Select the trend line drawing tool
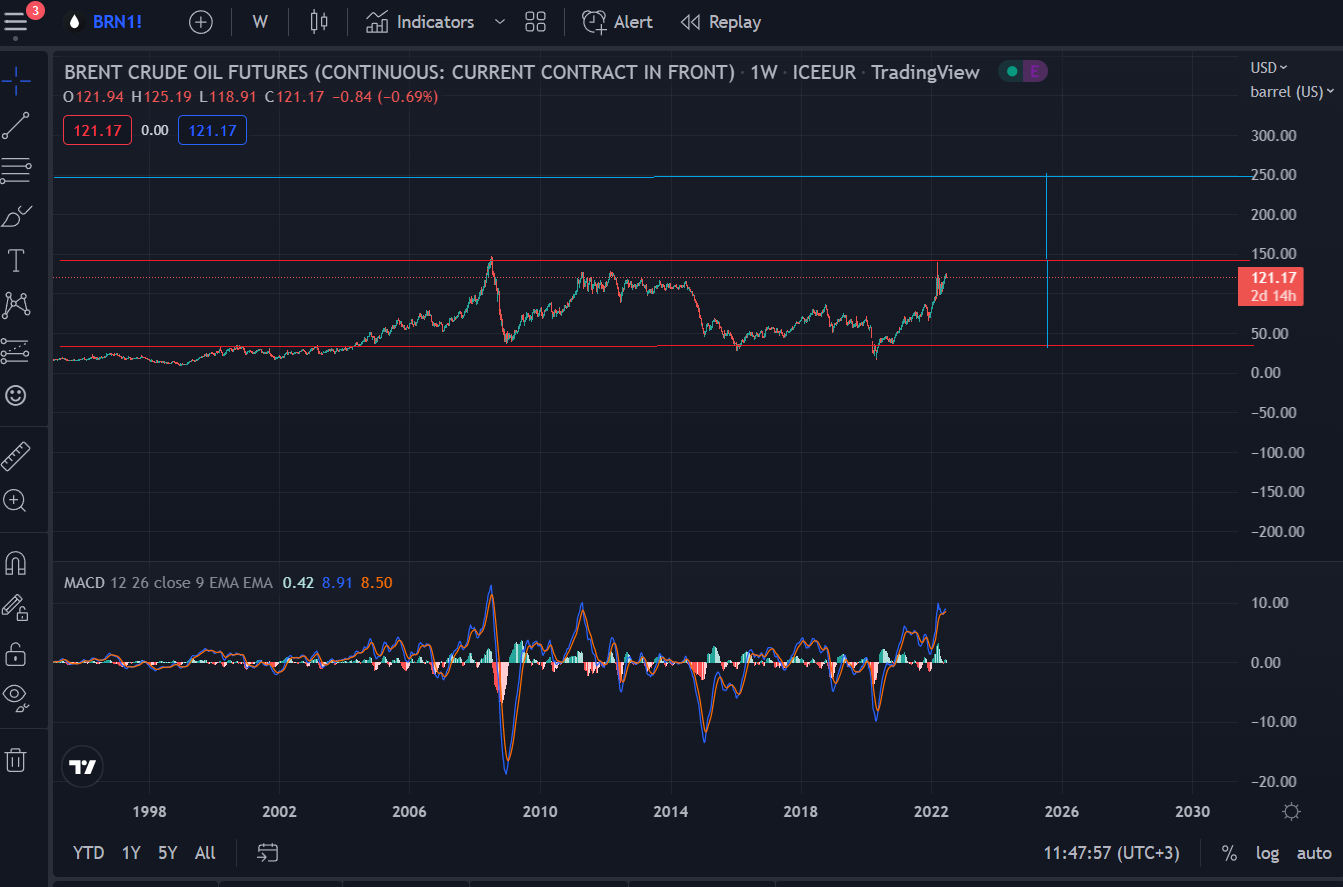The height and width of the screenshot is (887, 1343). tap(16, 125)
